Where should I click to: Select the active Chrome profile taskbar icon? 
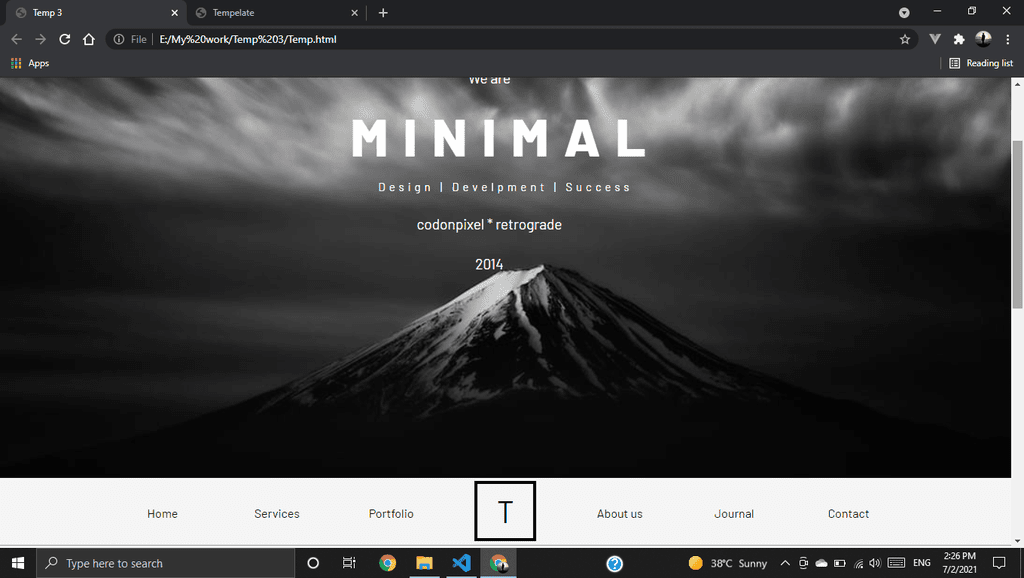click(x=498, y=563)
